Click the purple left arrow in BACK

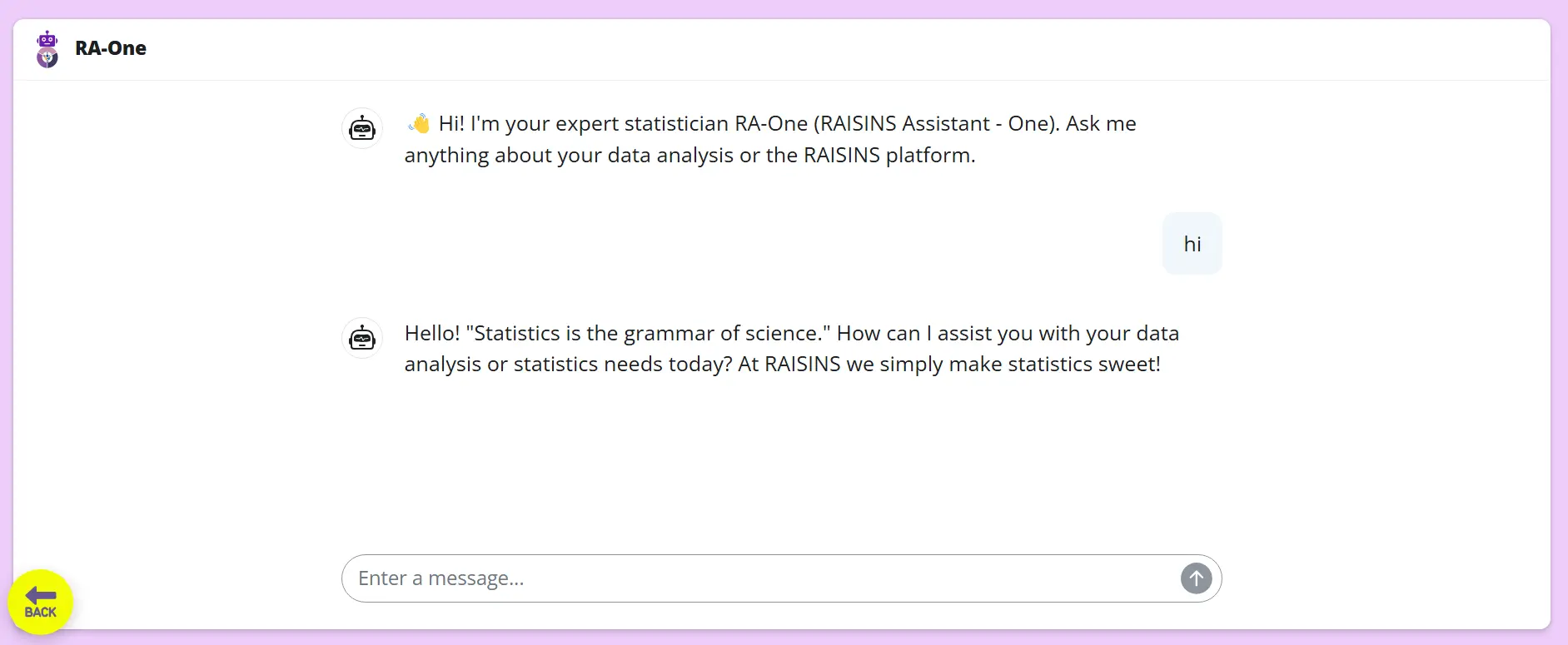click(x=40, y=594)
